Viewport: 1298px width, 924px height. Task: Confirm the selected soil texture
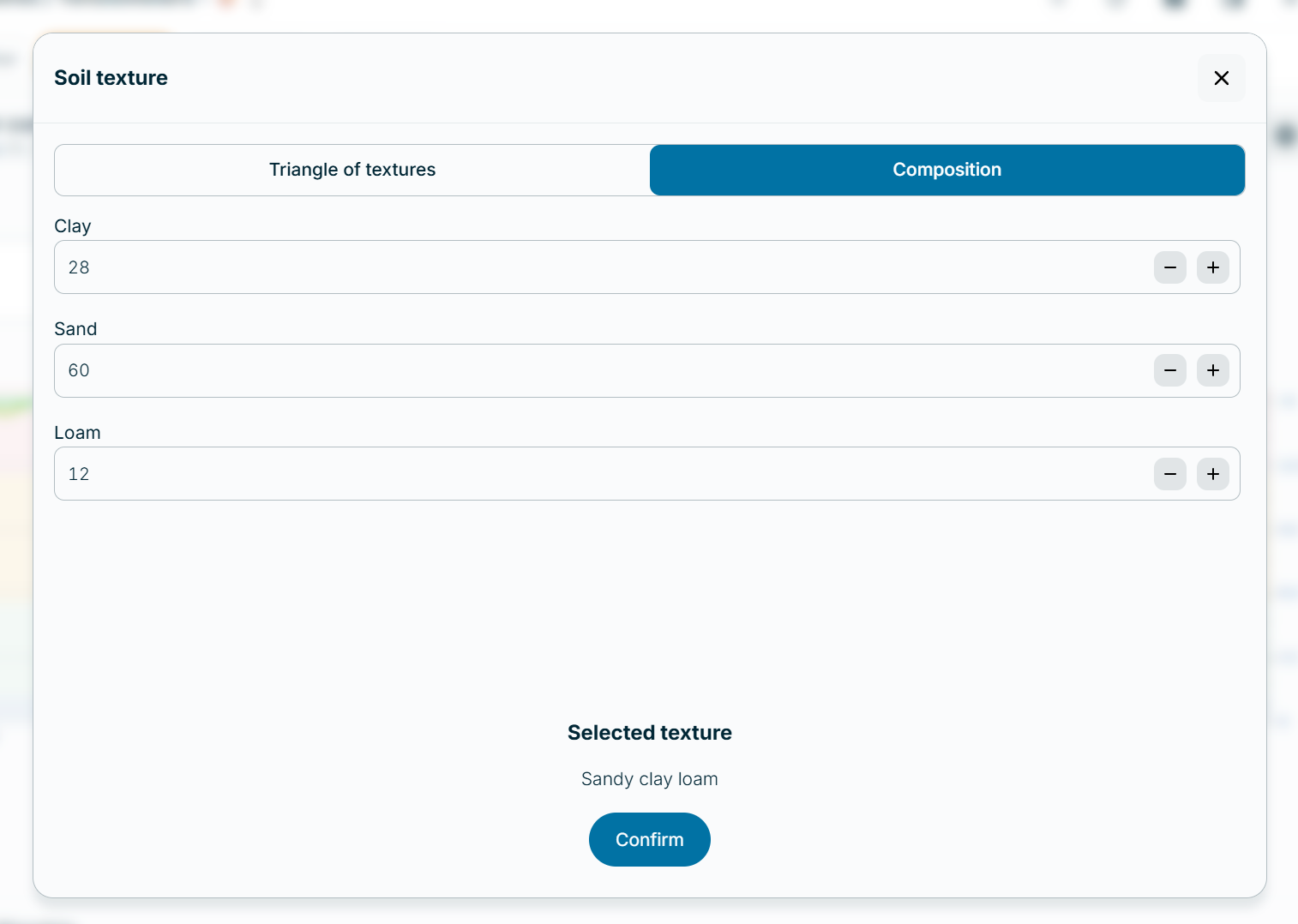pos(650,840)
